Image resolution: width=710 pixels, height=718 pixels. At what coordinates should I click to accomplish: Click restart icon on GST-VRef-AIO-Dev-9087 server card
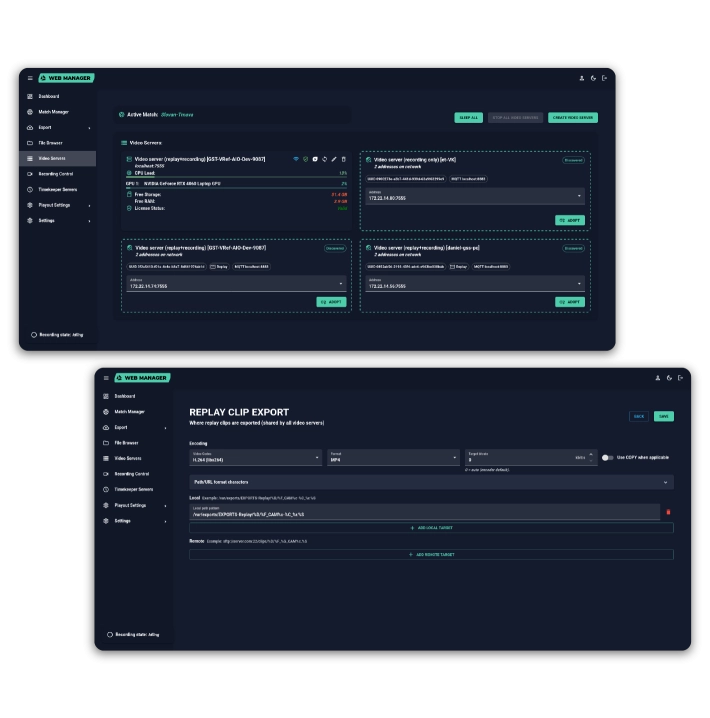(325, 159)
